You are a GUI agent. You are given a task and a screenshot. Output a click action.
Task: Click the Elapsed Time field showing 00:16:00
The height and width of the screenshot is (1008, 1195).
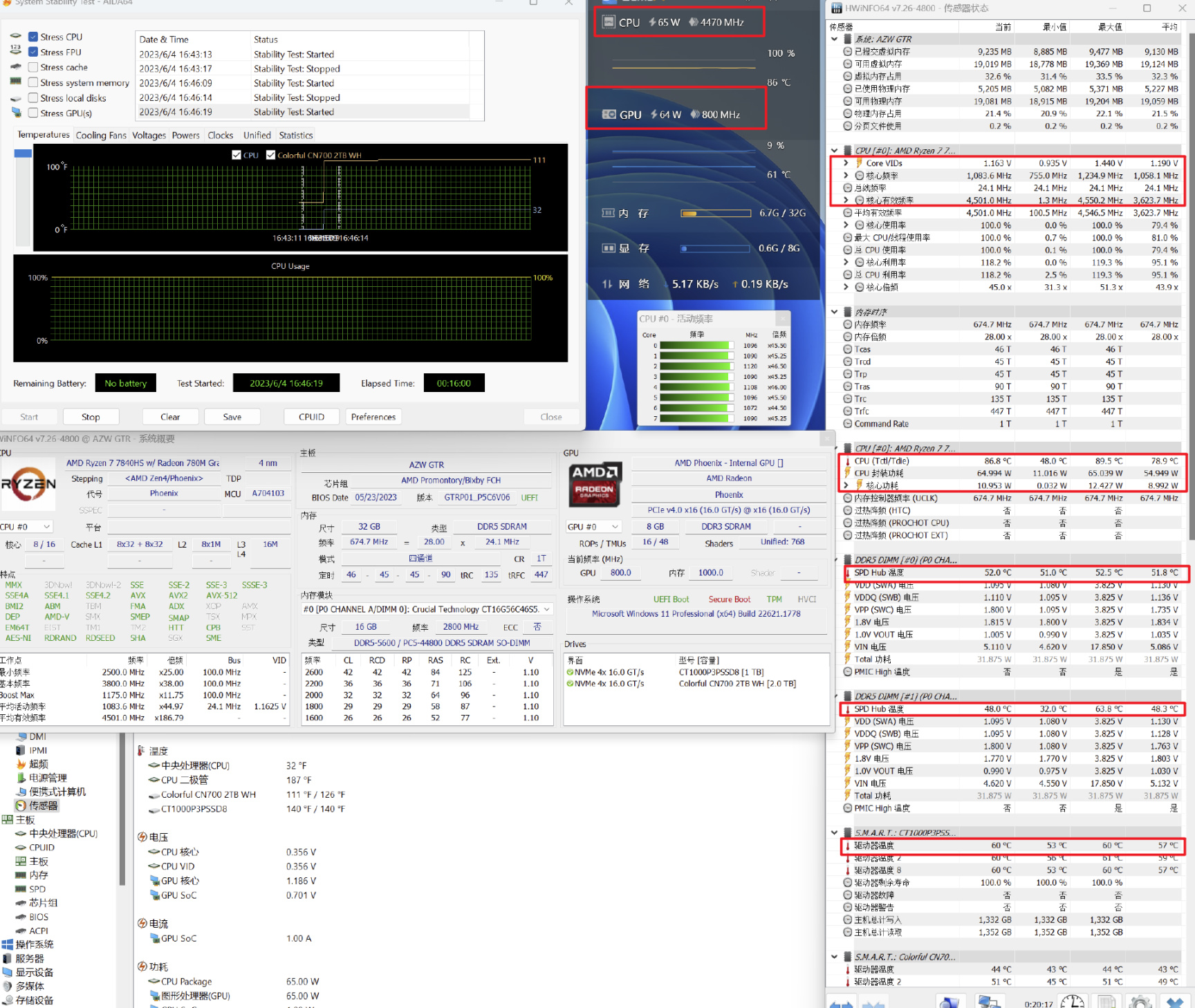coord(454,383)
